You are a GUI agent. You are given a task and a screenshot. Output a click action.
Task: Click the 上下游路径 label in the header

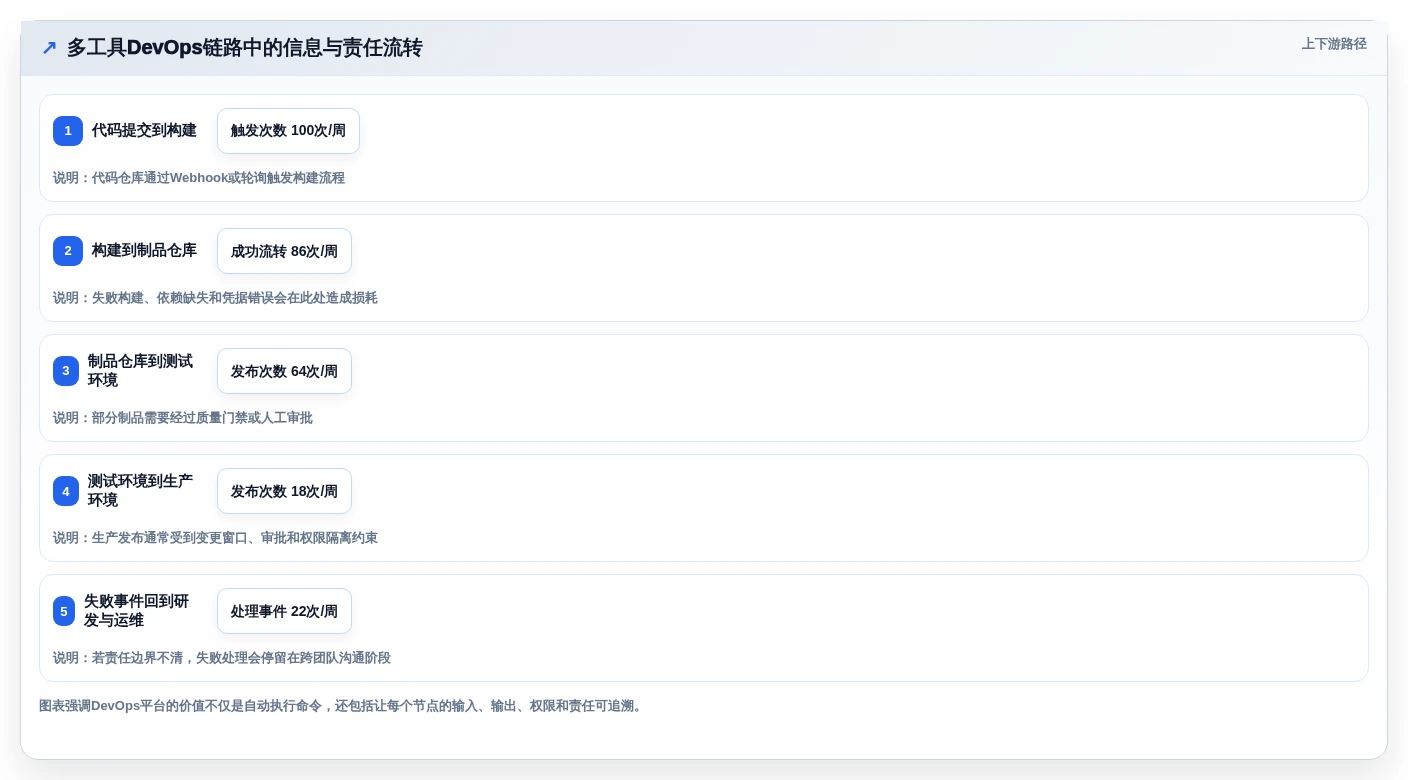[1334, 44]
